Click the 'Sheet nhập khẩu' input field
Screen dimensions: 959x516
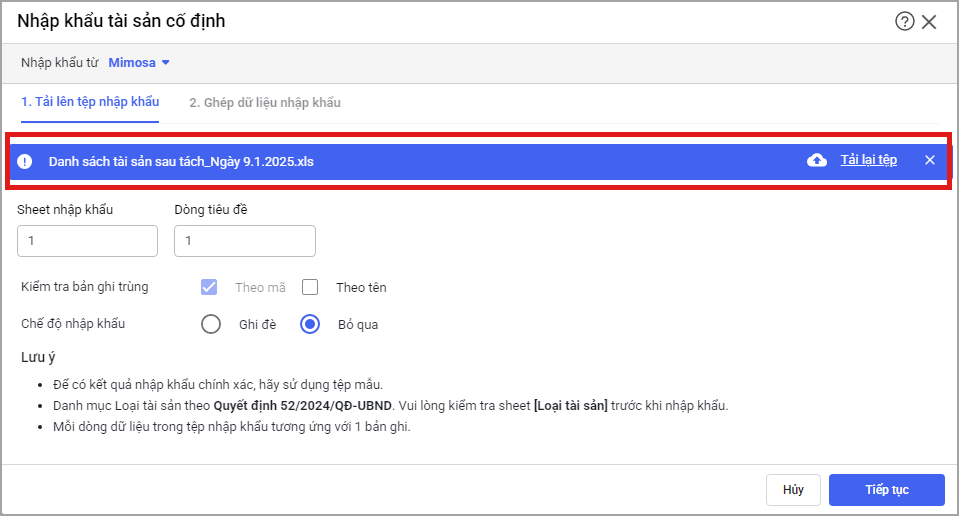pyautogui.click(x=87, y=241)
